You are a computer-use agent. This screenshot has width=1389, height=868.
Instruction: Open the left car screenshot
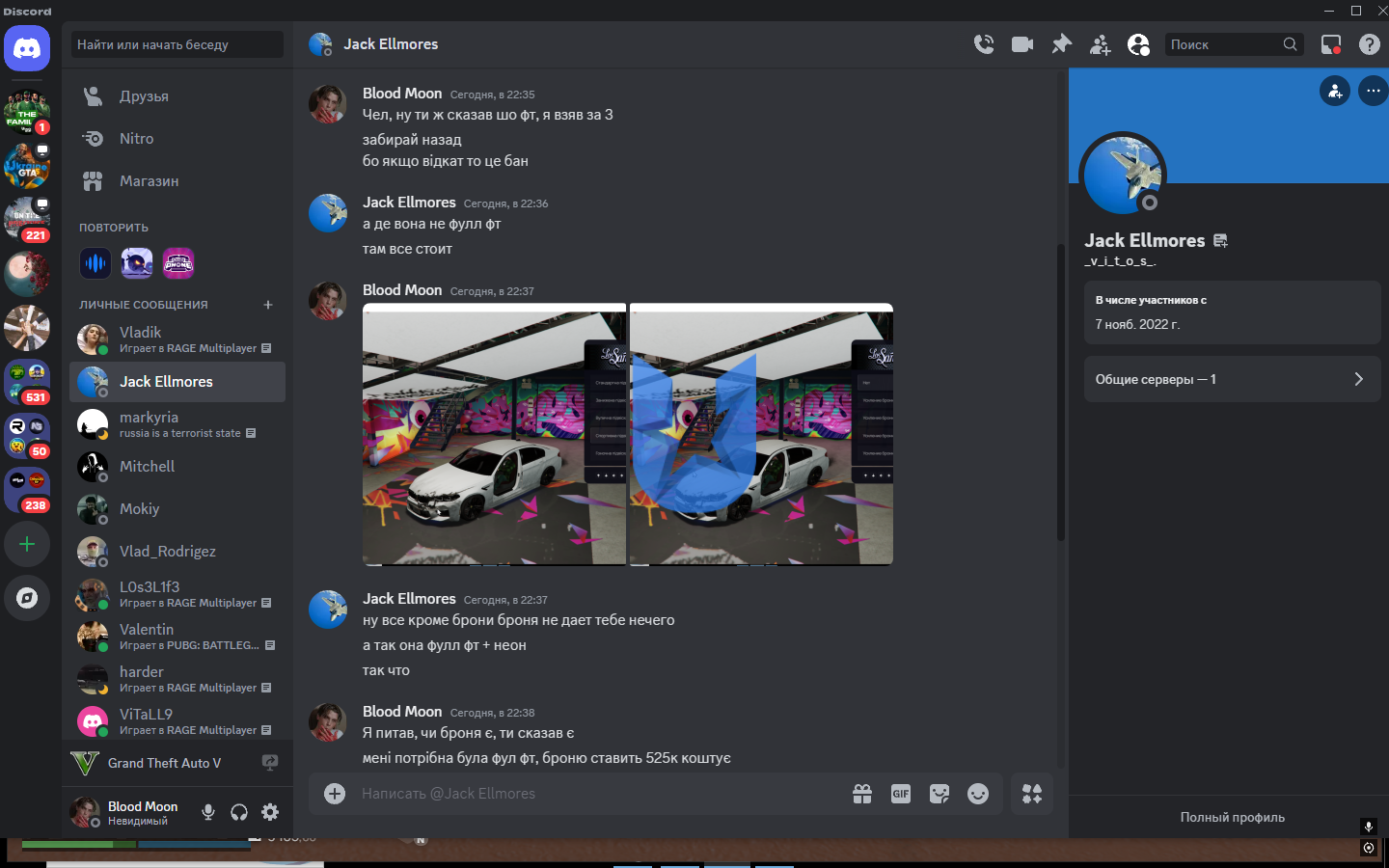[x=494, y=434]
